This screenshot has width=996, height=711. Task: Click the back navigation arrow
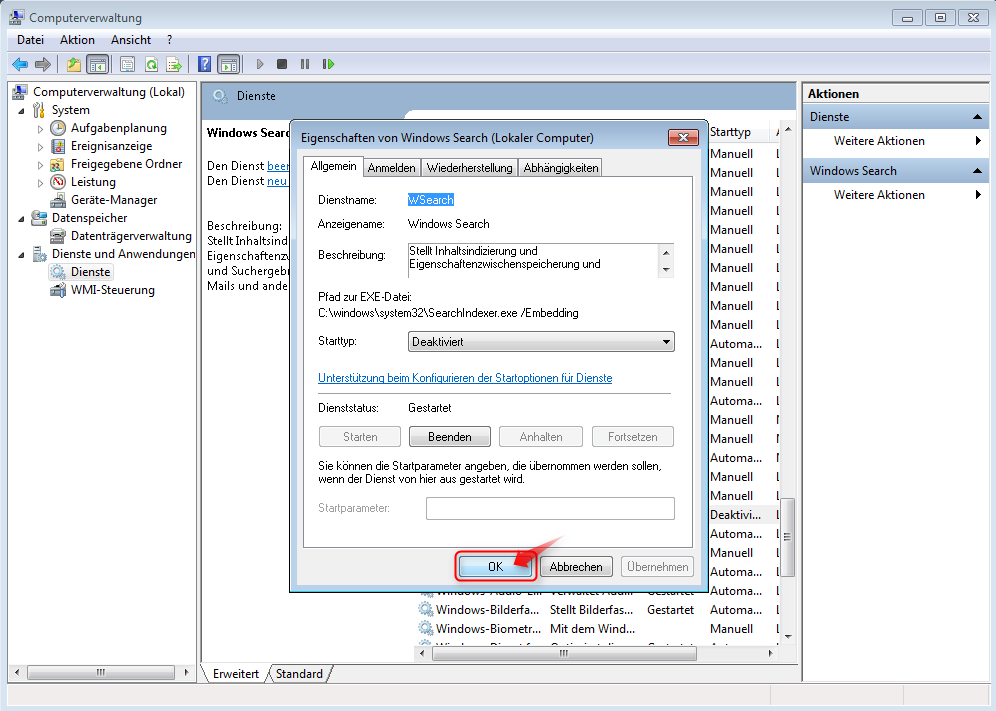point(20,63)
